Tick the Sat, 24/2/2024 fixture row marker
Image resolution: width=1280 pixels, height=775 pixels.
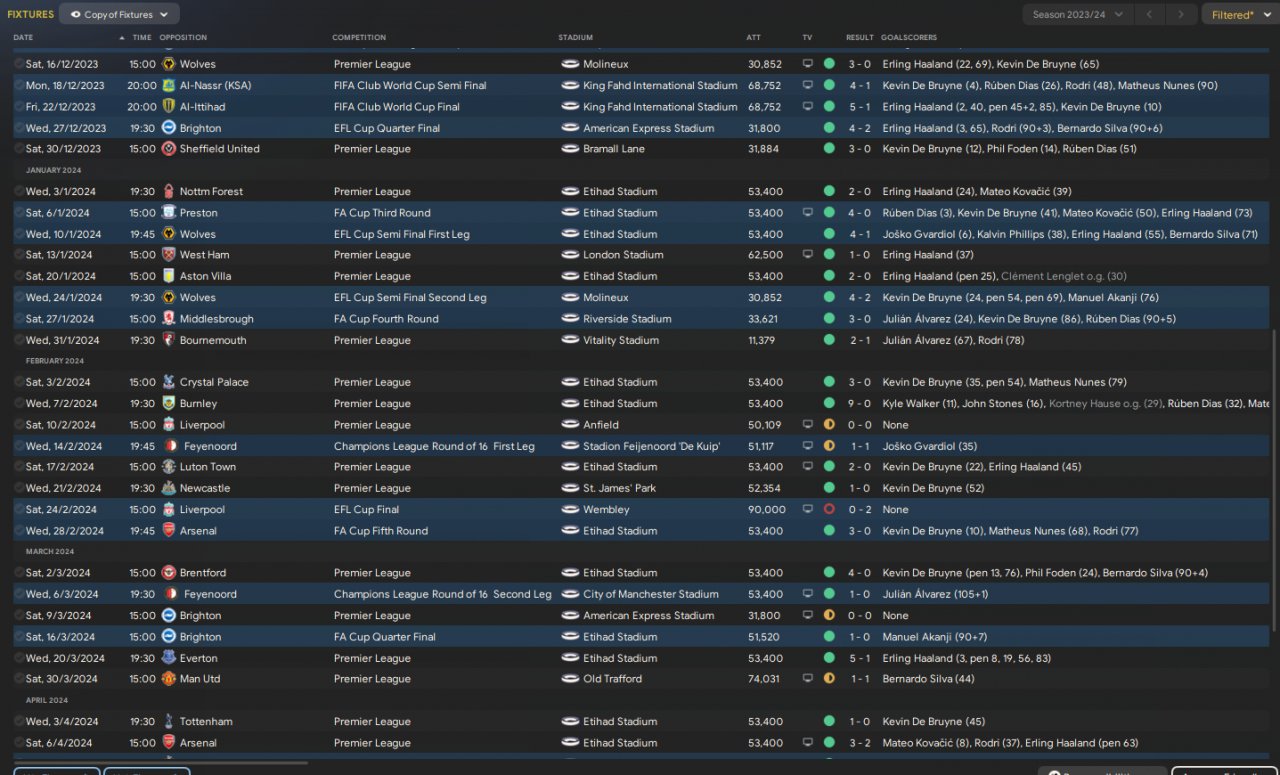point(19,510)
